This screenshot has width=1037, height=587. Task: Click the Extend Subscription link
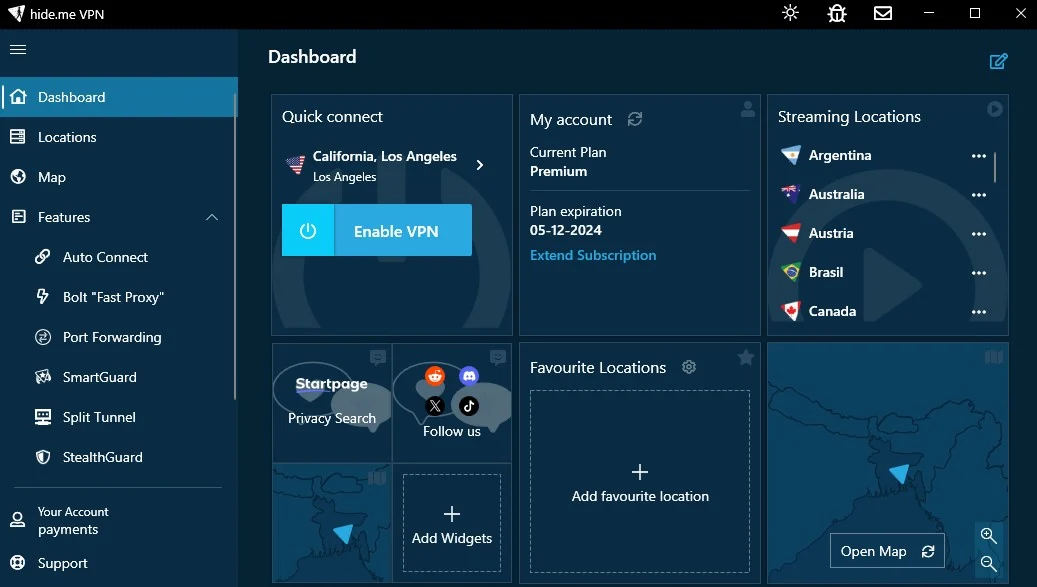pyautogui.click(x=593, y=255)
